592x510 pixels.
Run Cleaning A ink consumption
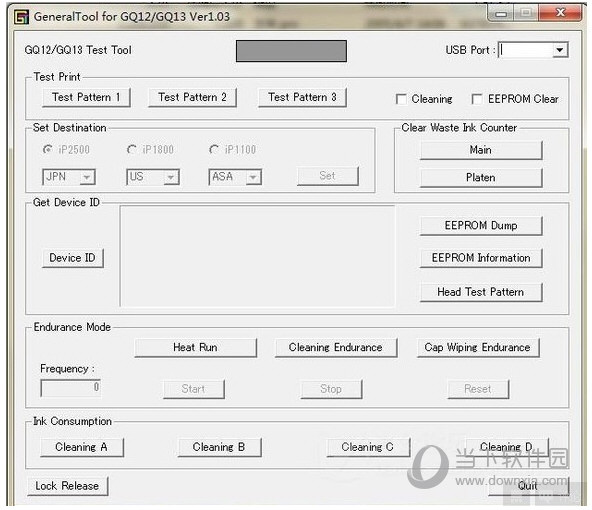click(x=82, y=447)
